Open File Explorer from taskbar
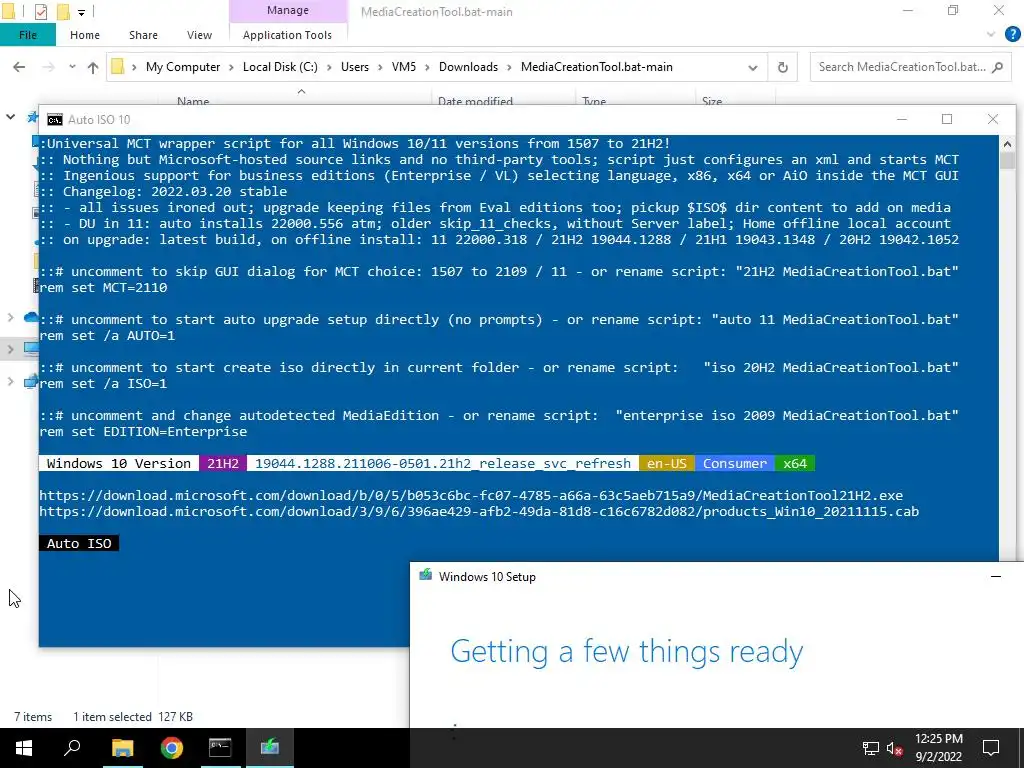The width and height of the screenshot is (1024, 768). coord(122,748)
